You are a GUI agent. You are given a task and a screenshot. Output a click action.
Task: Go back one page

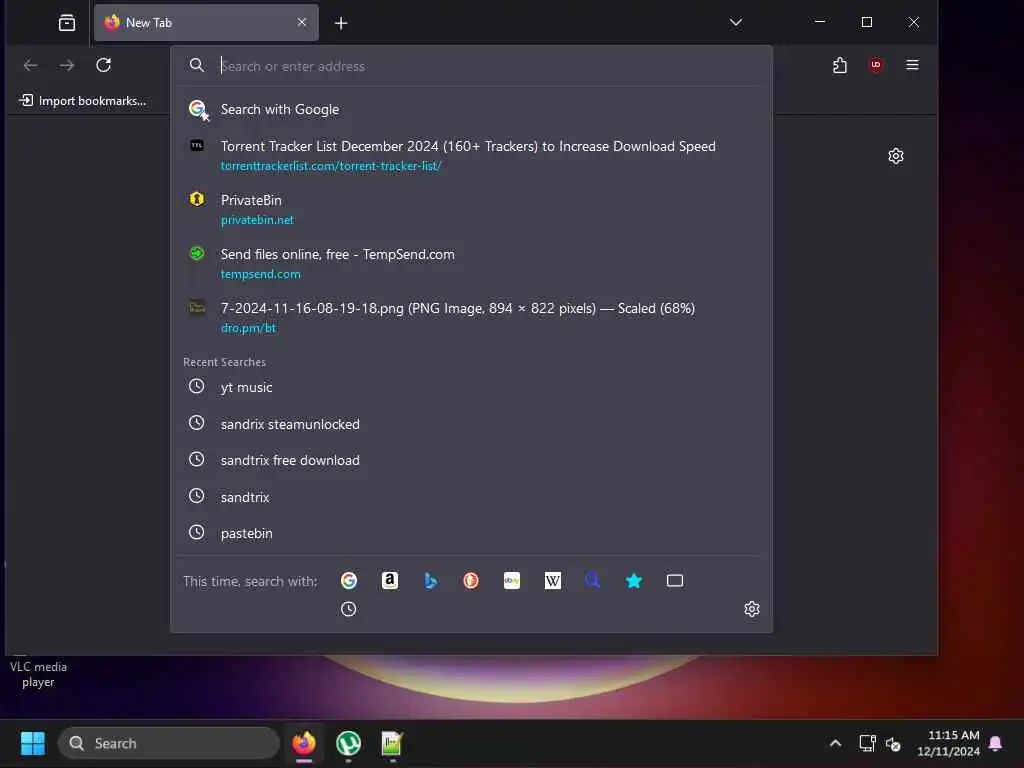(x=31, y=65)
